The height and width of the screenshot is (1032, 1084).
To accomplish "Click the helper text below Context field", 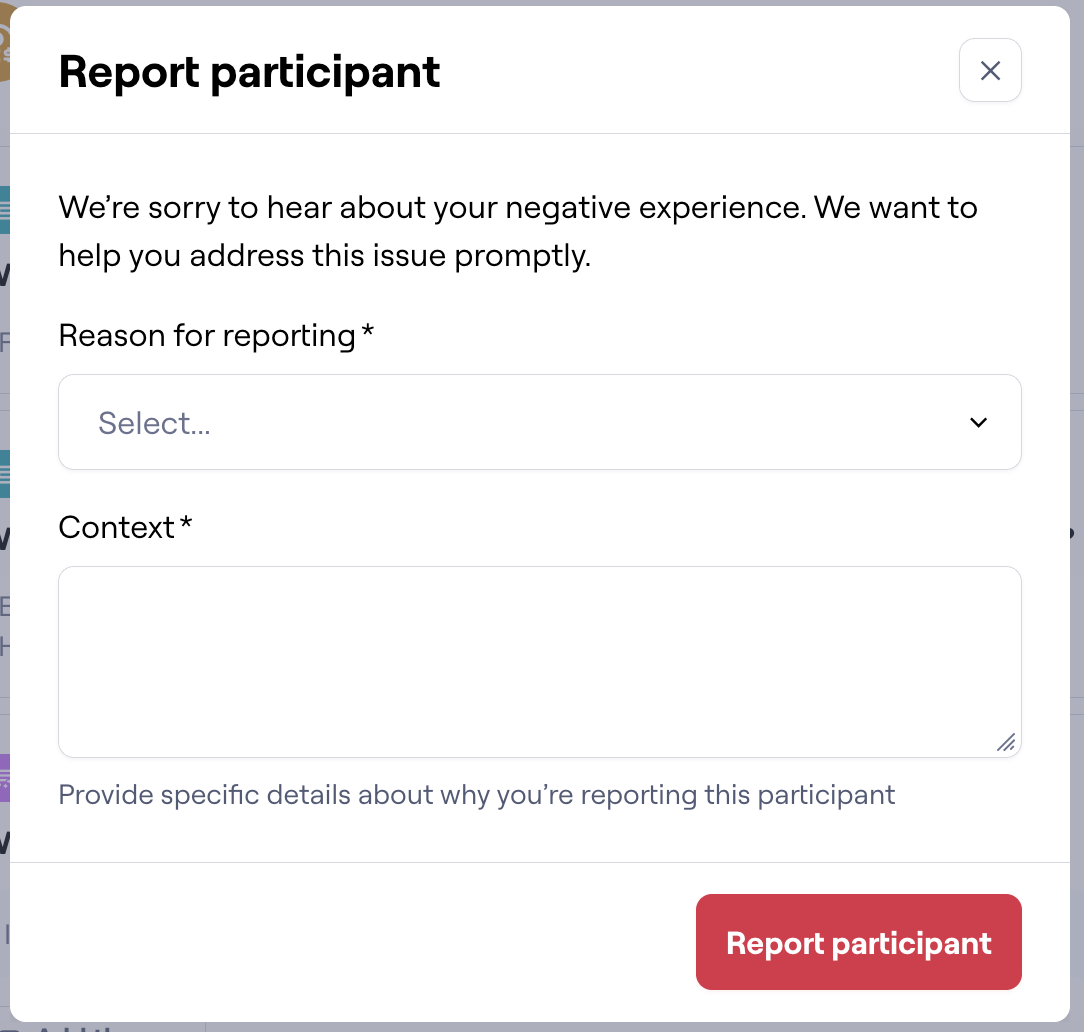I will [x=477, y=795].
